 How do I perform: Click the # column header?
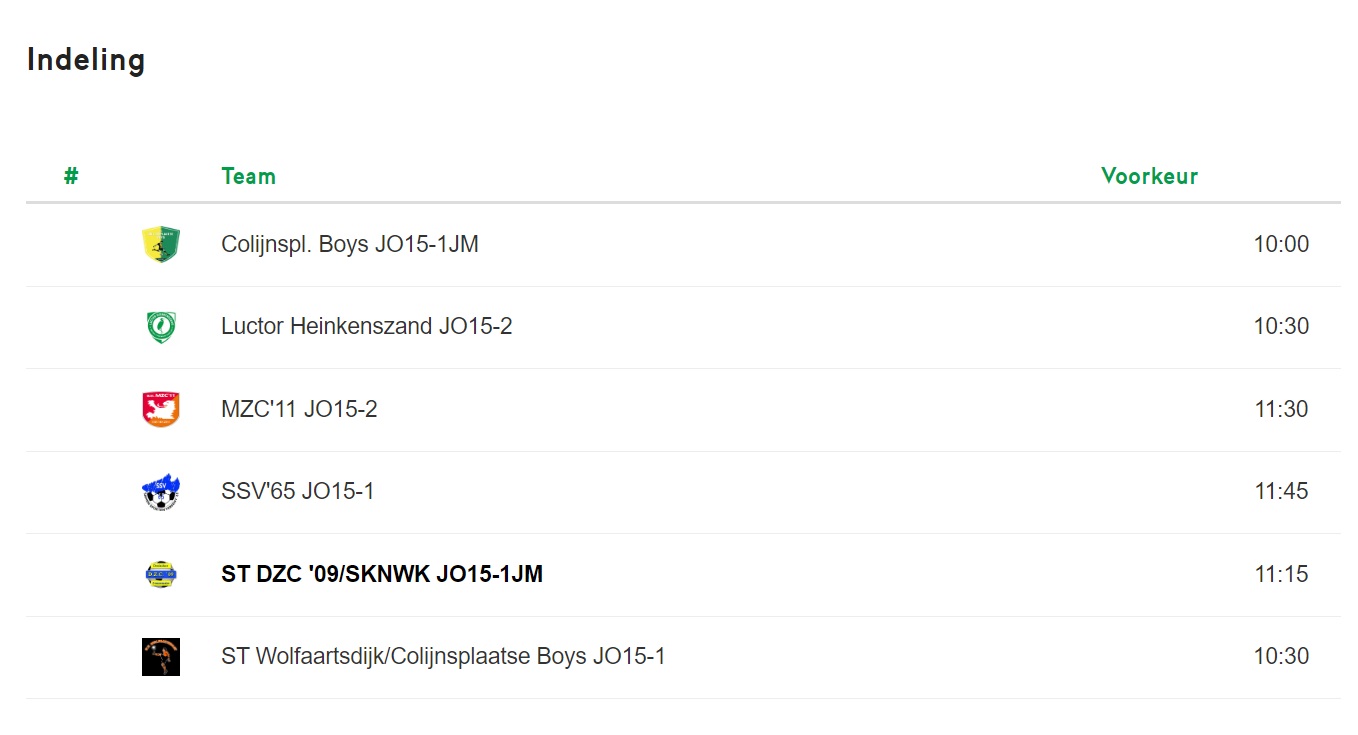pyautogui.click(x=71, y=177)
